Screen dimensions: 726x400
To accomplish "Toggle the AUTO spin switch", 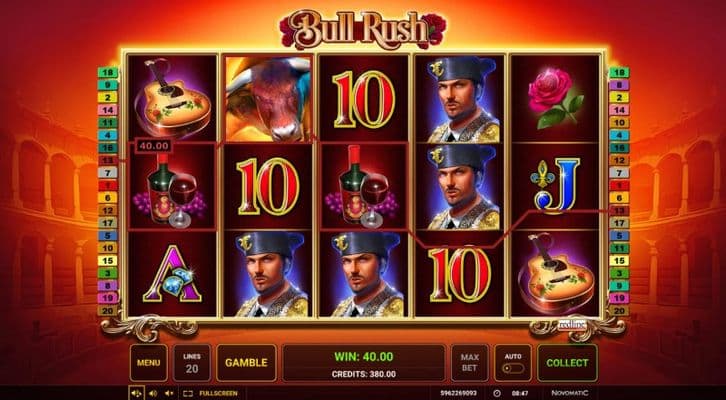I will [513, 363].
